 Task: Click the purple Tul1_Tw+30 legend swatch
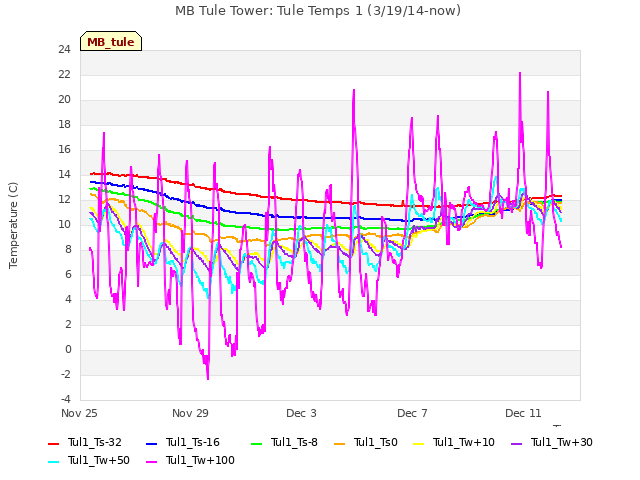click(x=516, y=443)
